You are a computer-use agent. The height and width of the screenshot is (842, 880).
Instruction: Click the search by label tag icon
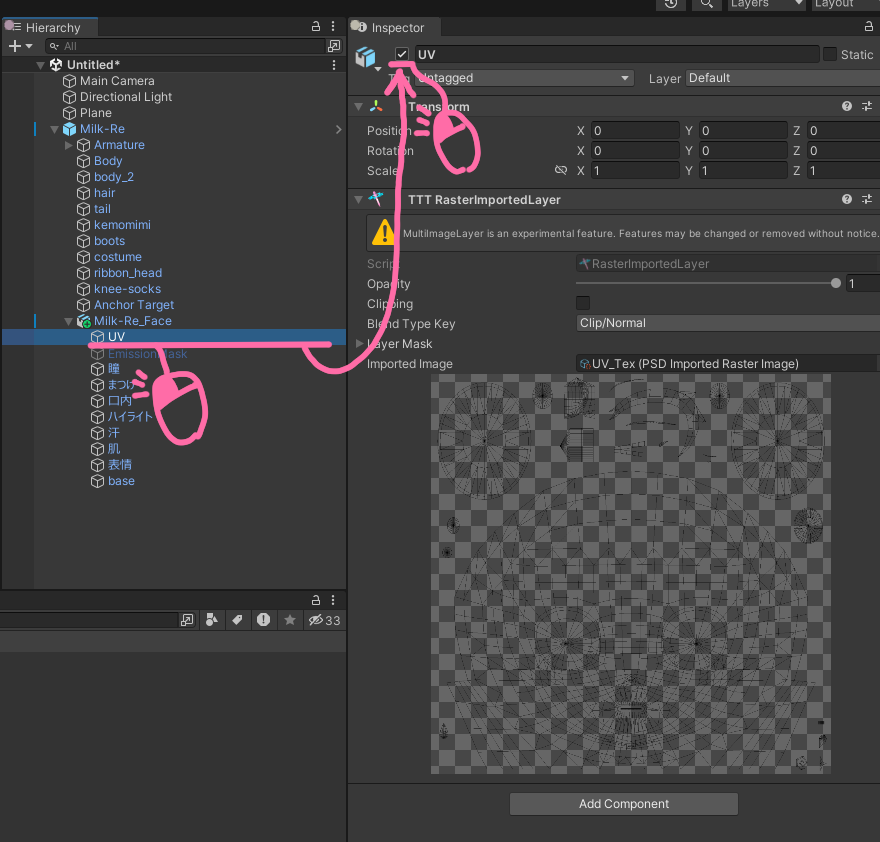pyautogui.click(x=237, y=620)
